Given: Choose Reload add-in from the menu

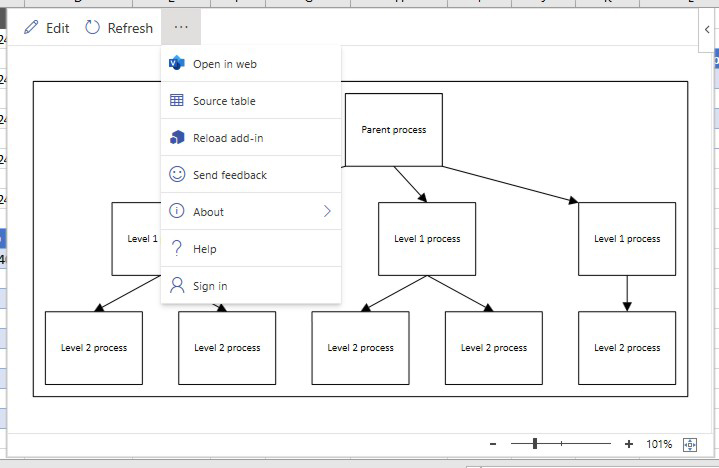Looking at the screenshot, I should click(251, 138).
